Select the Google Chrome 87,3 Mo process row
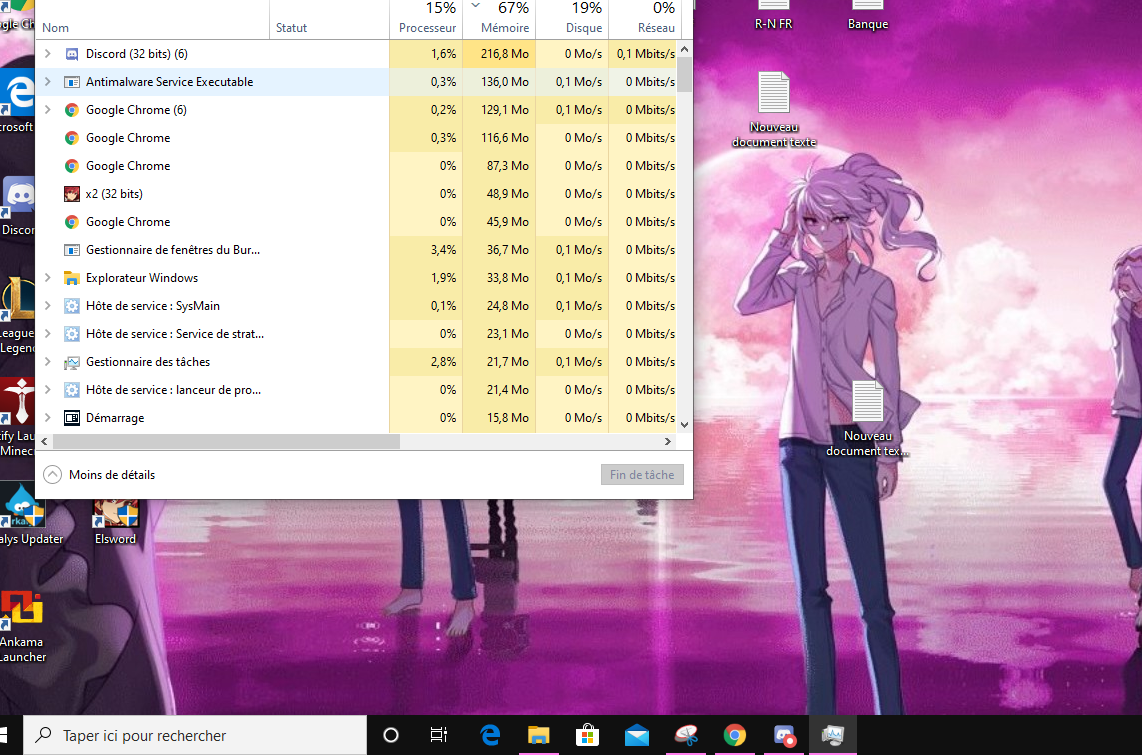This screenshot has height=755, width=1142. [x=358, y=166]
